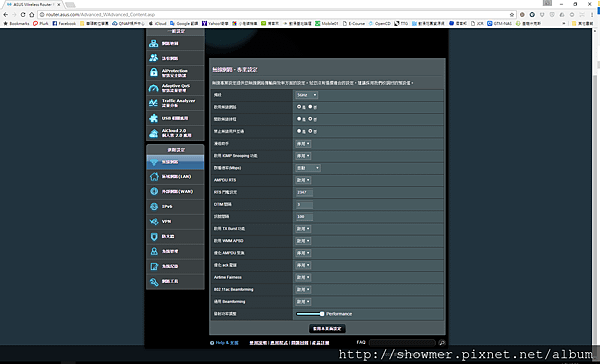
Task: Open AiProtection lock icon in sidebar
Action: point(154,72)
